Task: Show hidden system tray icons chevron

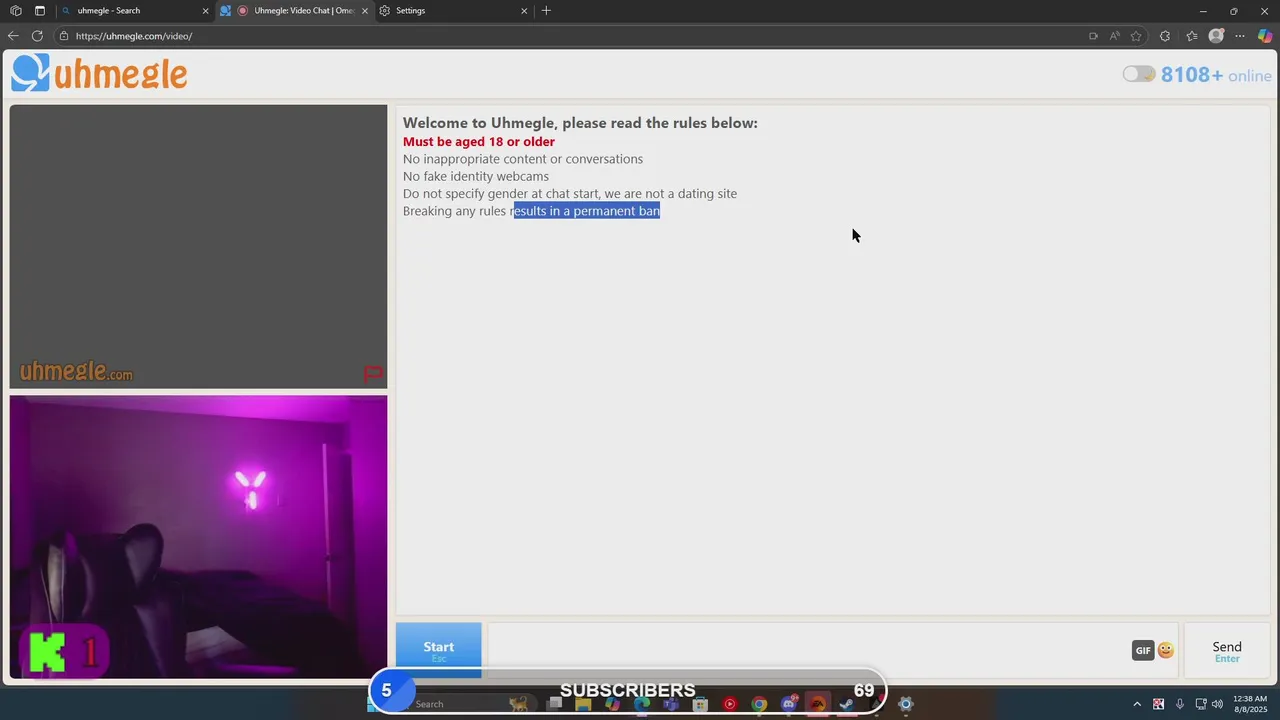Action: pos(1137,704)
